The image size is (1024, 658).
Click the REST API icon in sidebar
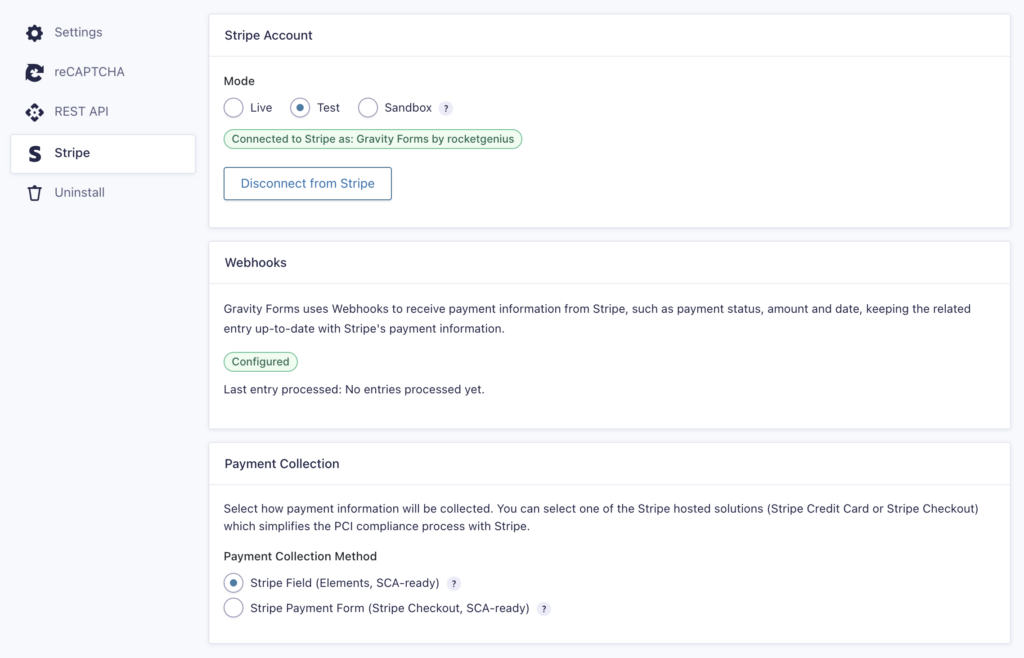pos(35,112)
